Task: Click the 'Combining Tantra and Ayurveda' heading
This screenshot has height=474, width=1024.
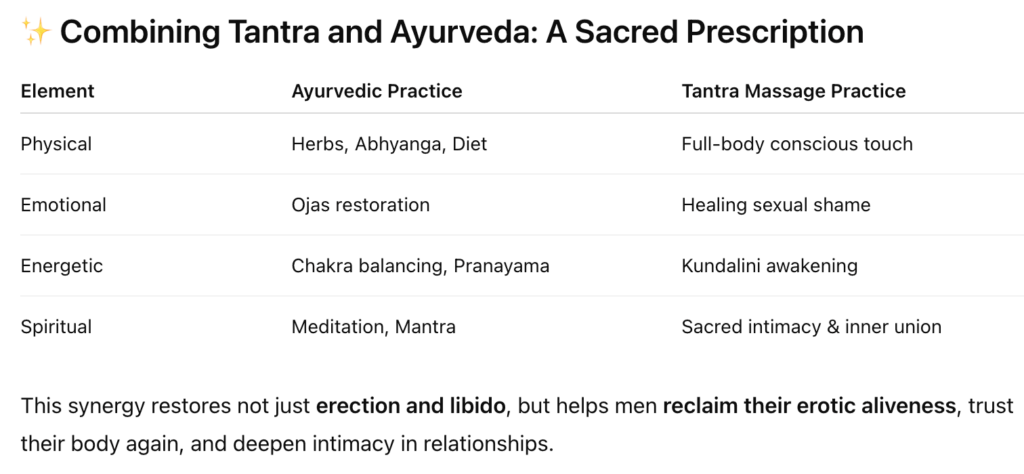Action: pos(462,33)
